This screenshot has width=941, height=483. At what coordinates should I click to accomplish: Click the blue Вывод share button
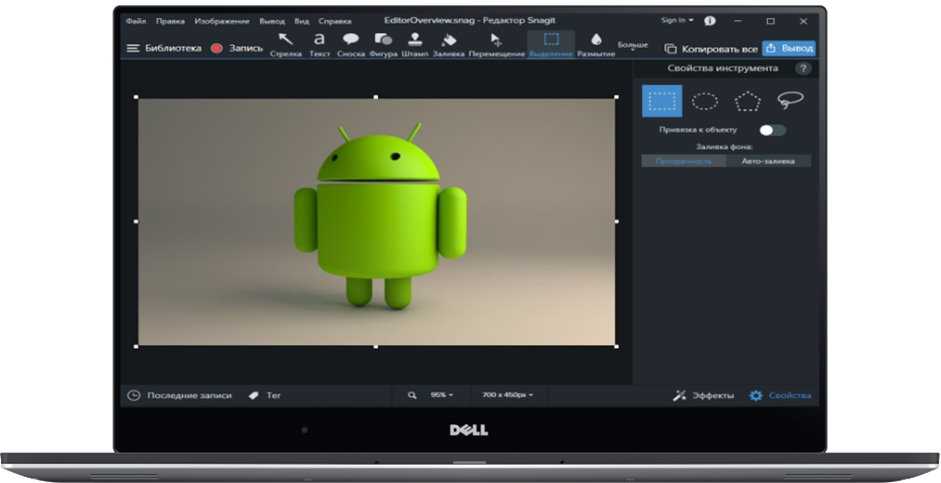pyautogui.click(x=790, y=48)
